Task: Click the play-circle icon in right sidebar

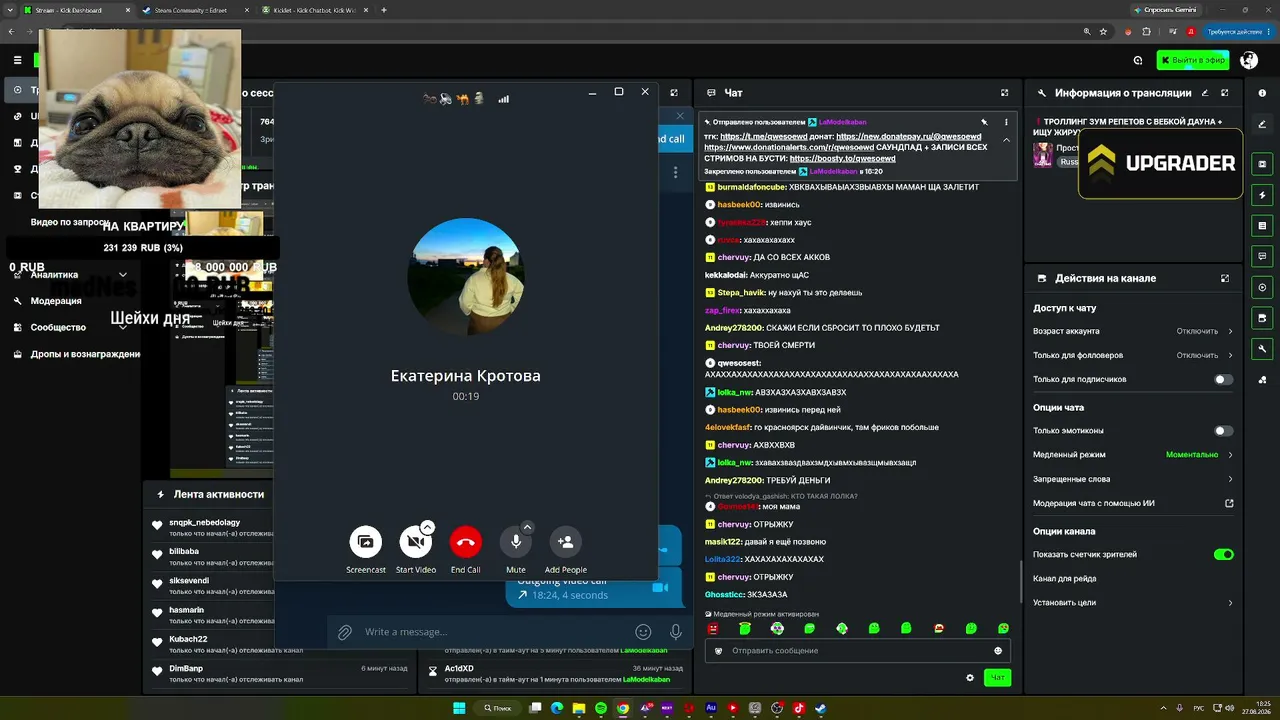Action: [1262, 287]
